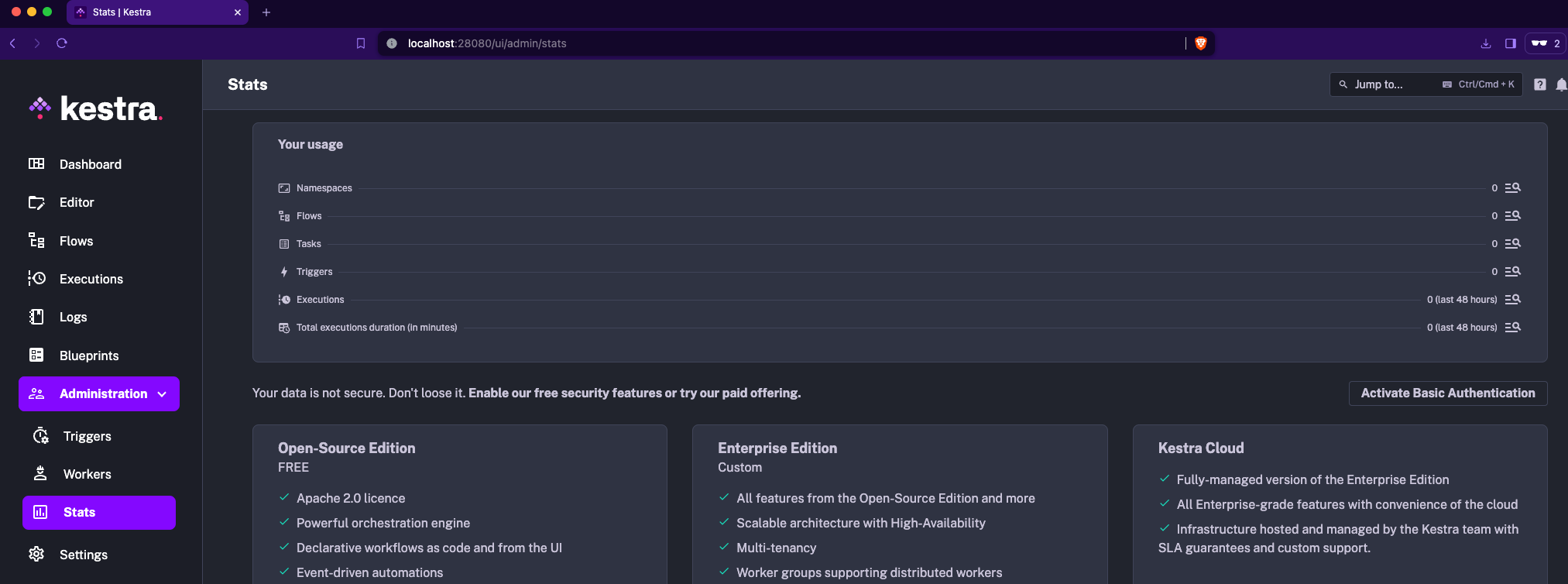Click Activate Basic Authentication button
The height and width of the screenshot is (584, 1568).
click(x=1448, y=393)
